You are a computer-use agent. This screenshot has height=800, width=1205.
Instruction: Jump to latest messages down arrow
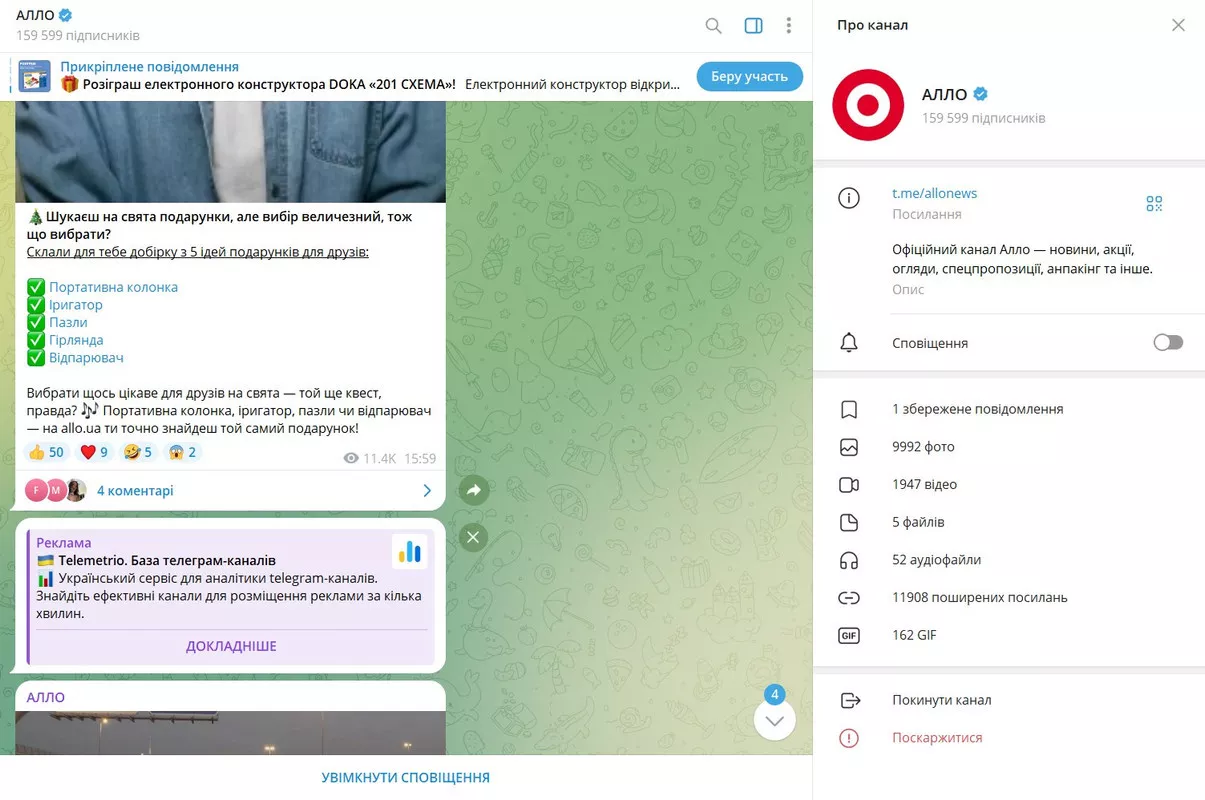(x=775, y=720)
